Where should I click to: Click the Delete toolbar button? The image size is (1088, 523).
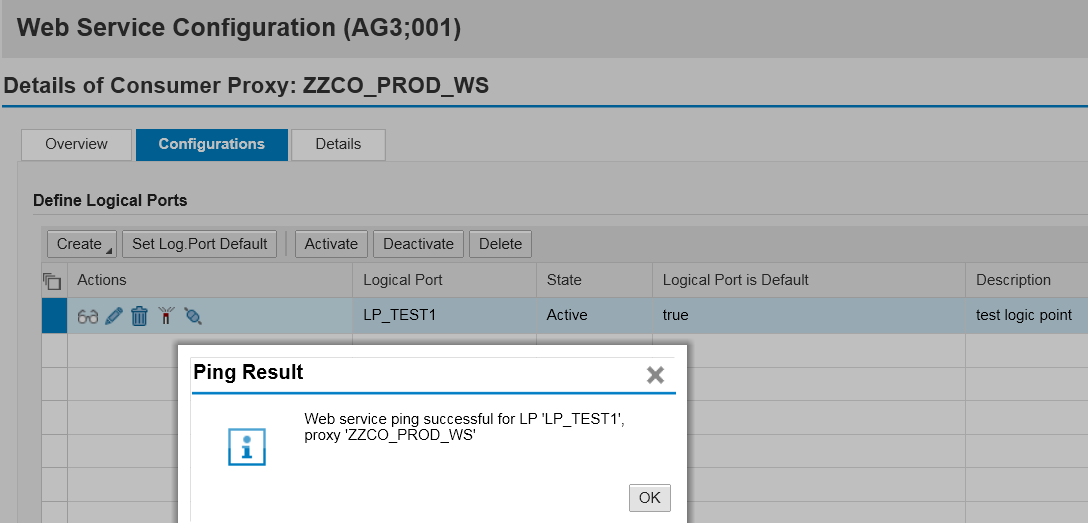[x=500, y=244]
